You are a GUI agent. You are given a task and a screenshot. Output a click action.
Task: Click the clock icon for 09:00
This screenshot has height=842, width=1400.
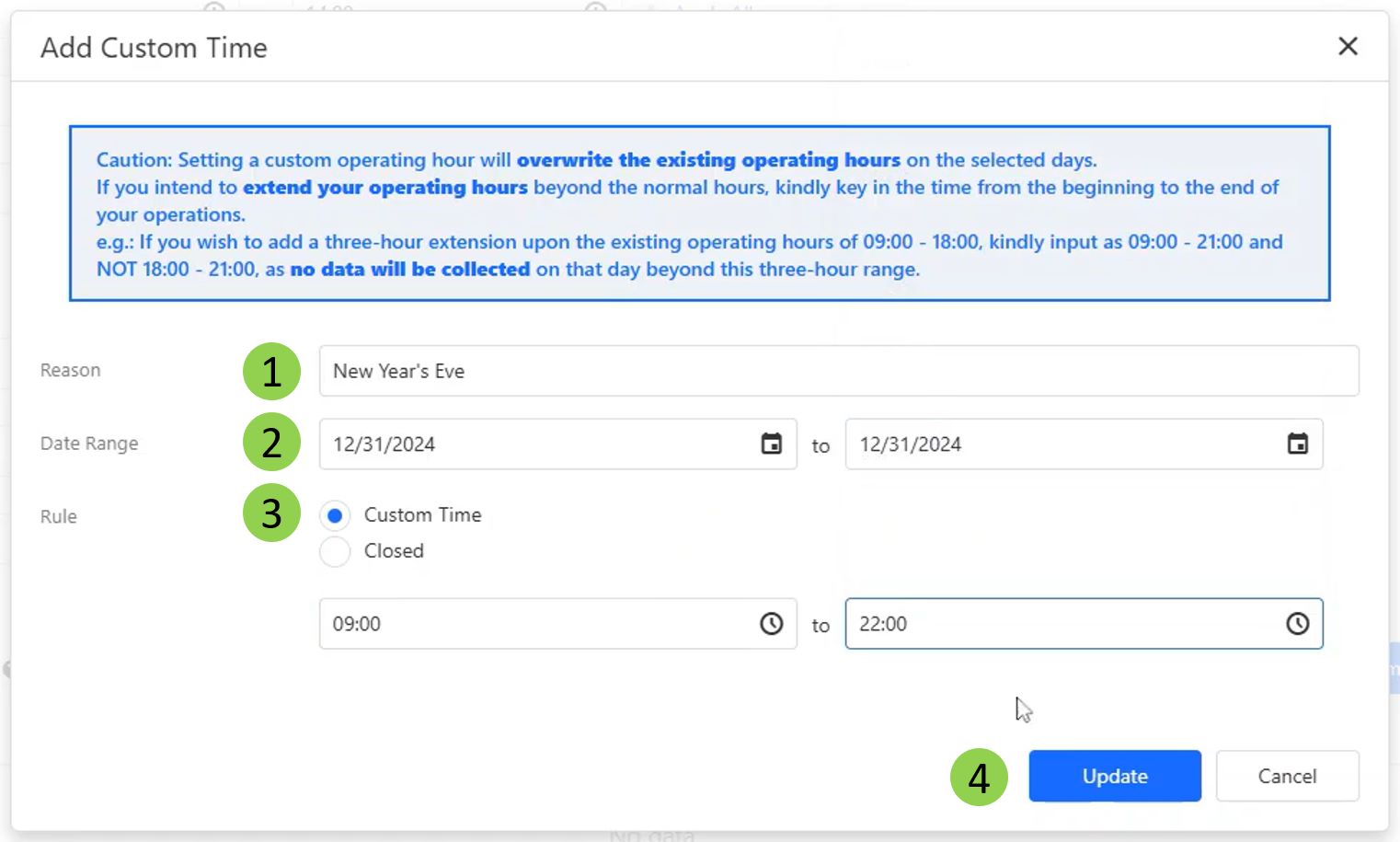(x=771, y=624)
